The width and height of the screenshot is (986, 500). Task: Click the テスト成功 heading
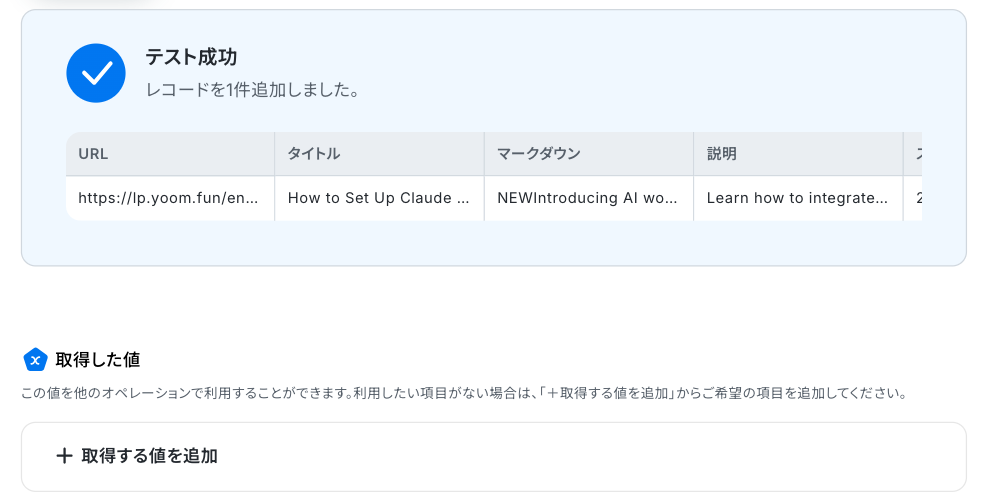pos(191,57)
